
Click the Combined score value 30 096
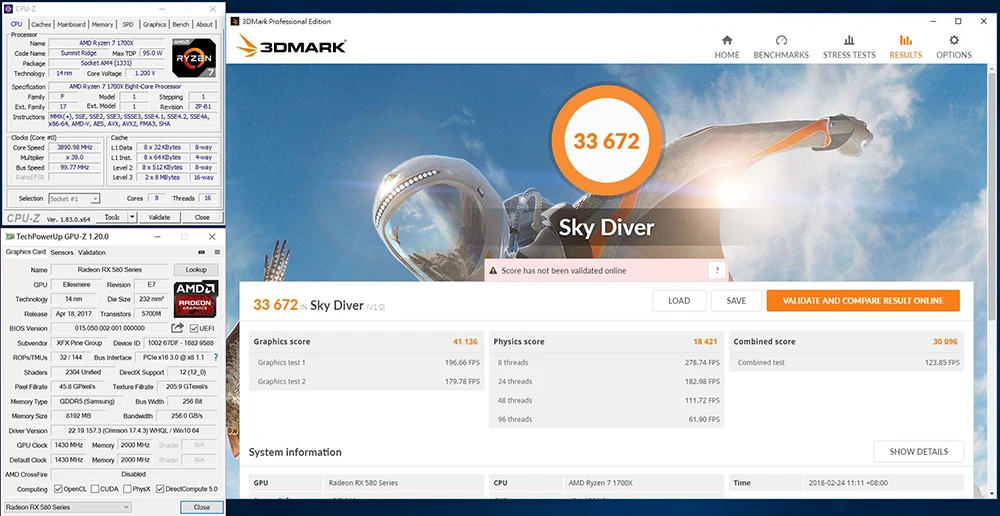pyautogui.click(x=945, y=342)
